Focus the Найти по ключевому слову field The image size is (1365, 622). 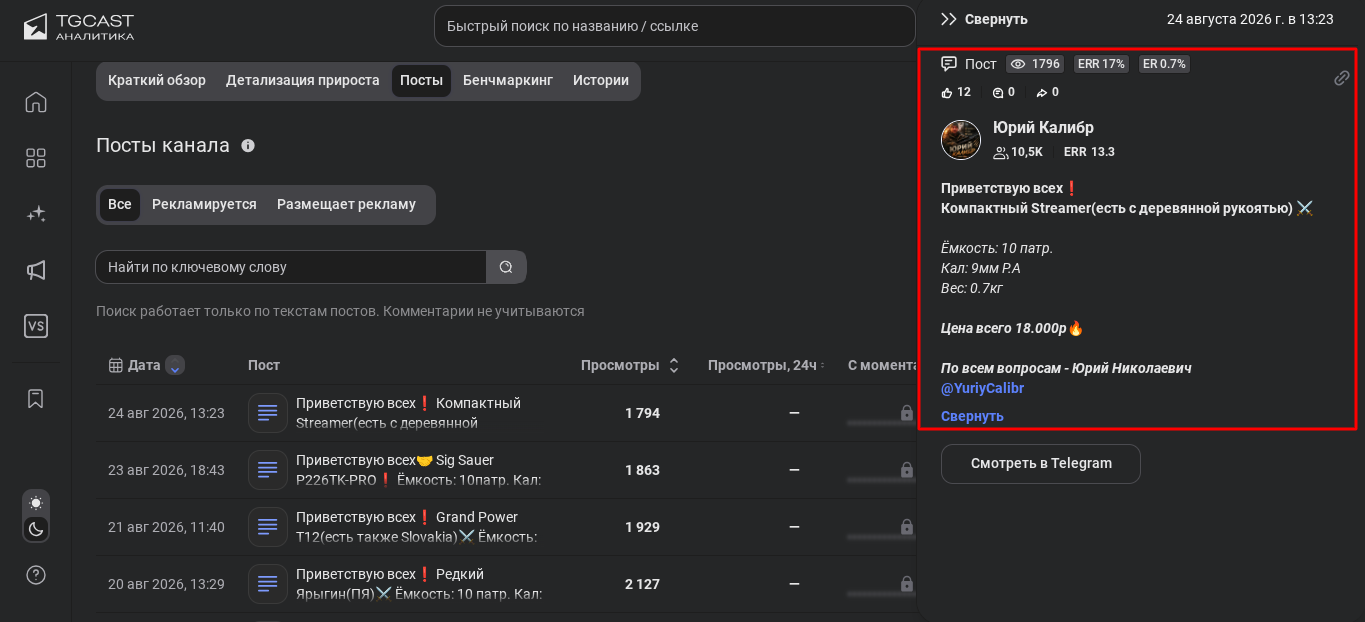(x=291, y=267)
